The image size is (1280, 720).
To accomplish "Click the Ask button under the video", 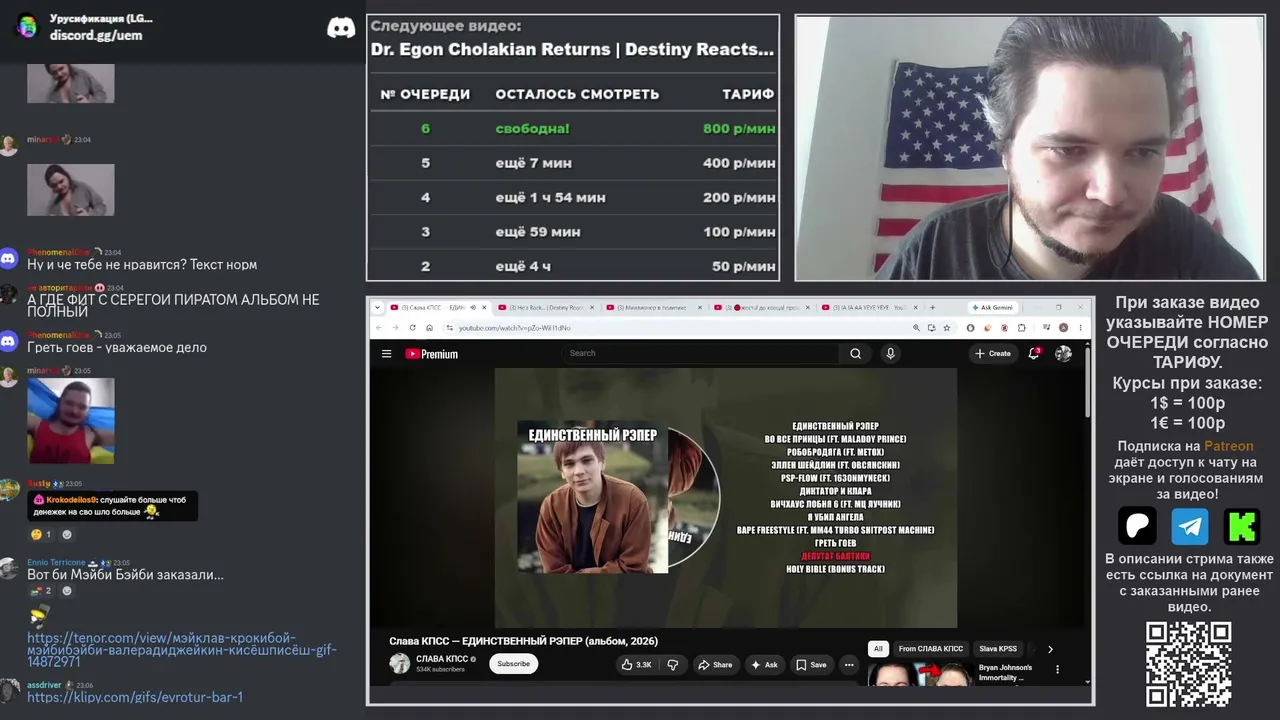I will point(764,664).
